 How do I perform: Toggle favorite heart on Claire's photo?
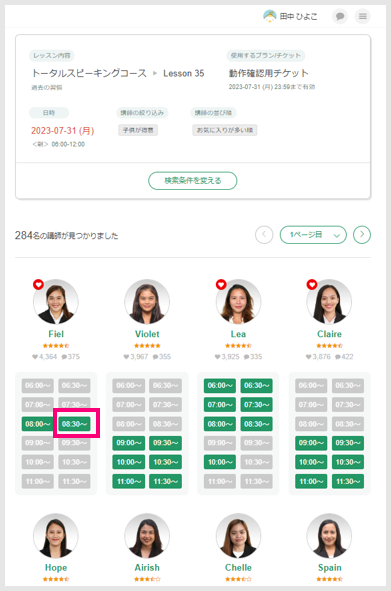[x=312, y=284]
